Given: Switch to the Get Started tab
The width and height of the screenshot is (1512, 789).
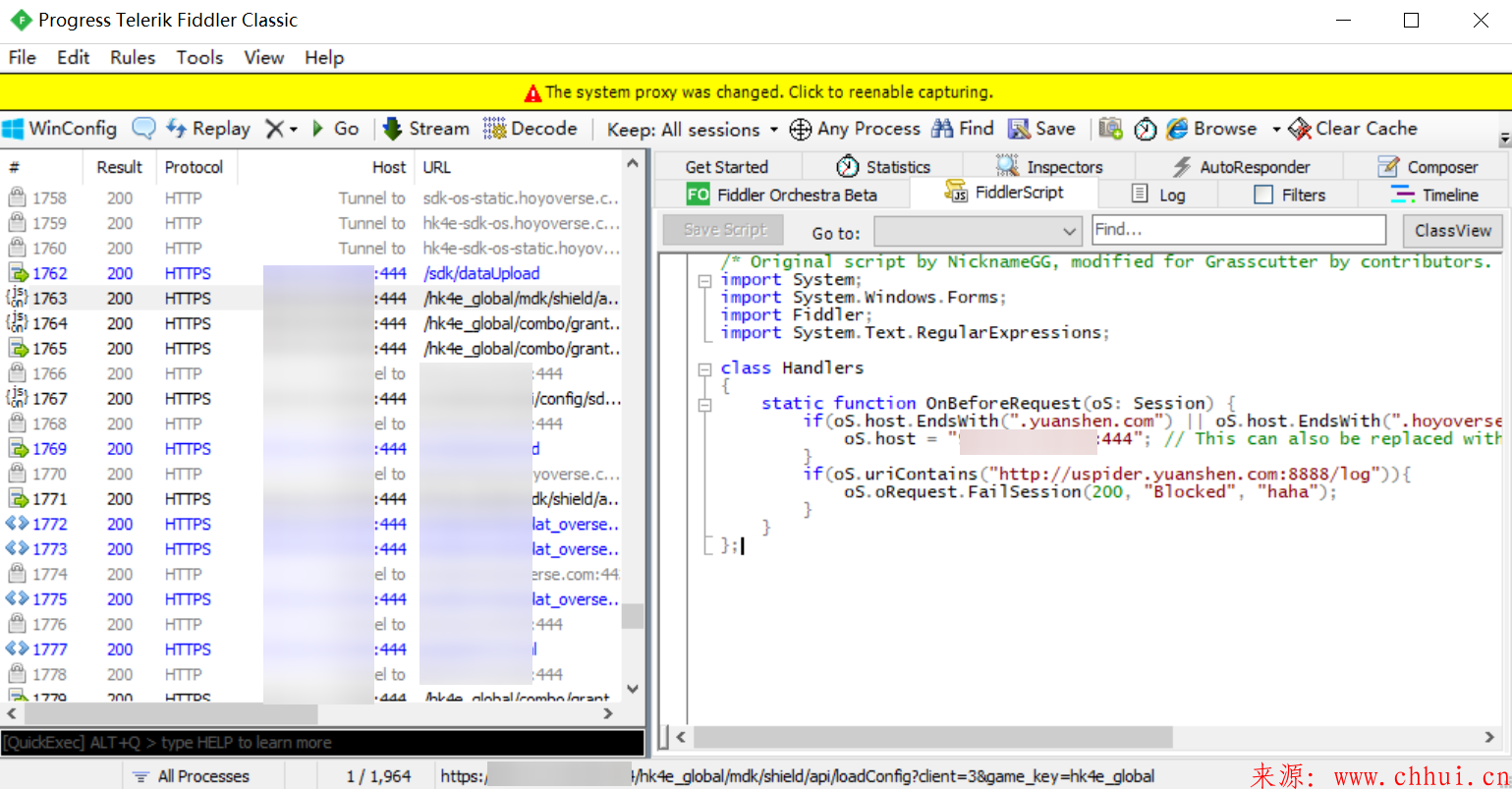Looking at the screenshot, I should pos(727,167).
